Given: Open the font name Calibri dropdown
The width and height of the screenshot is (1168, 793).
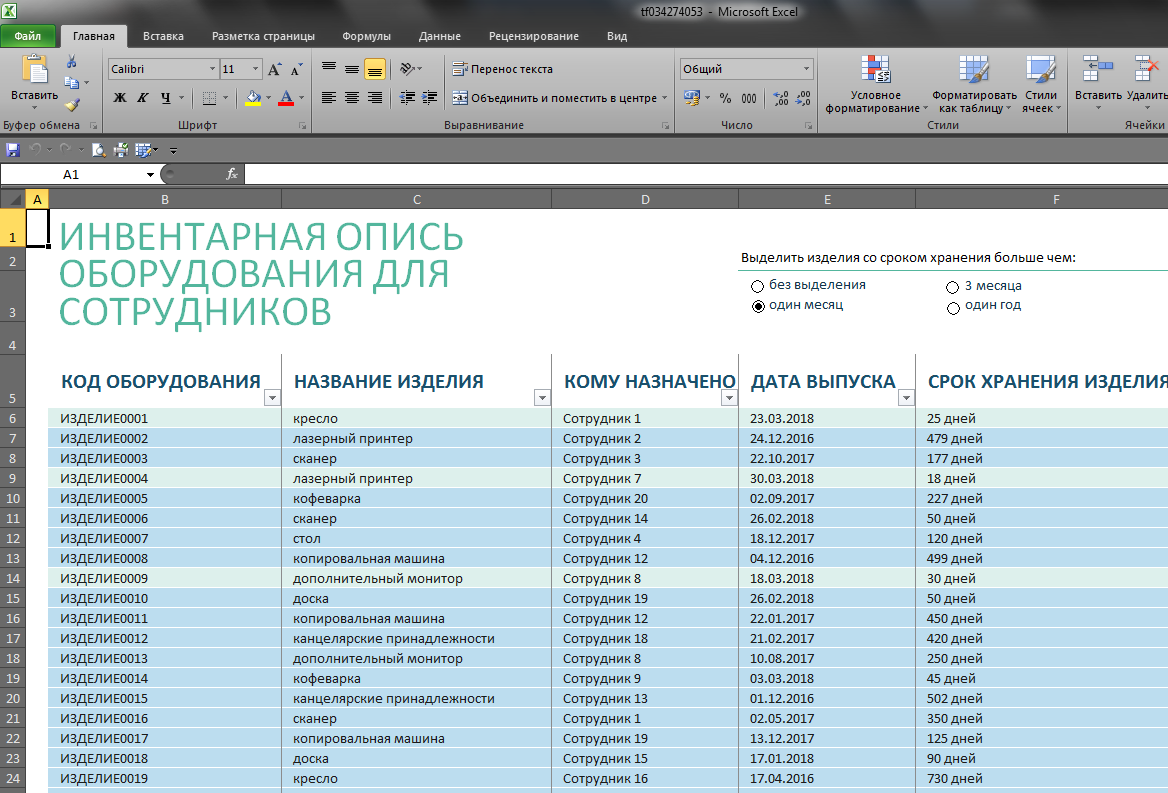Looking at the screenshot, I should coord(212,69).
